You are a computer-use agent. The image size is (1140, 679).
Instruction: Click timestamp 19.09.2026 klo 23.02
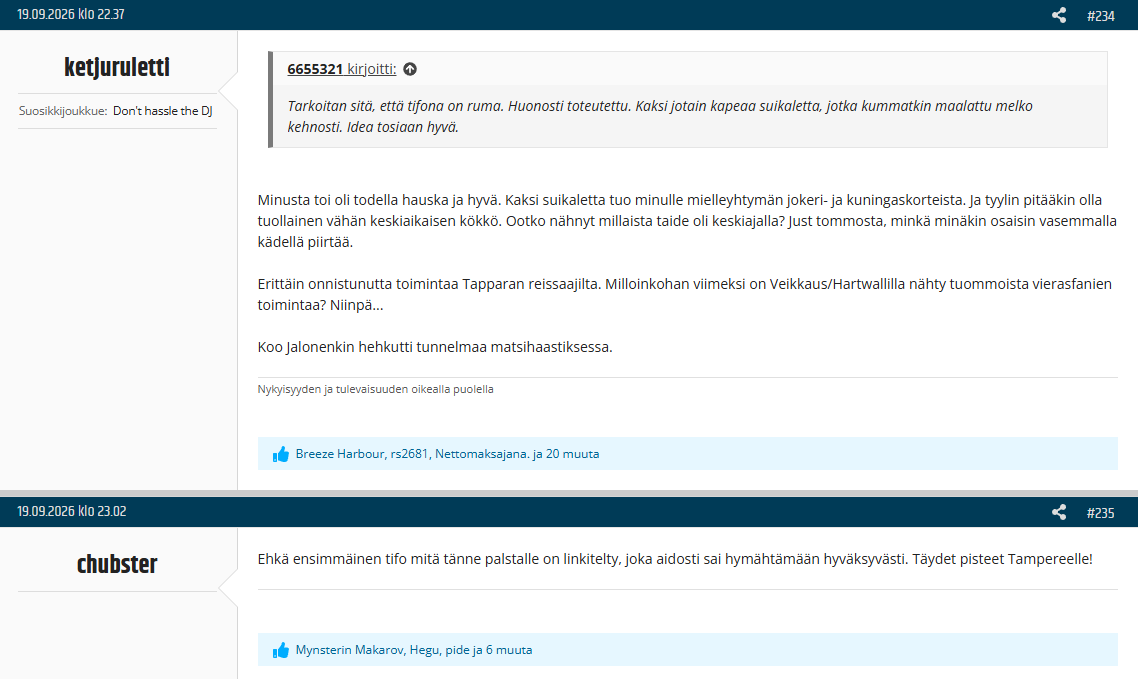[x=71, y=512]
